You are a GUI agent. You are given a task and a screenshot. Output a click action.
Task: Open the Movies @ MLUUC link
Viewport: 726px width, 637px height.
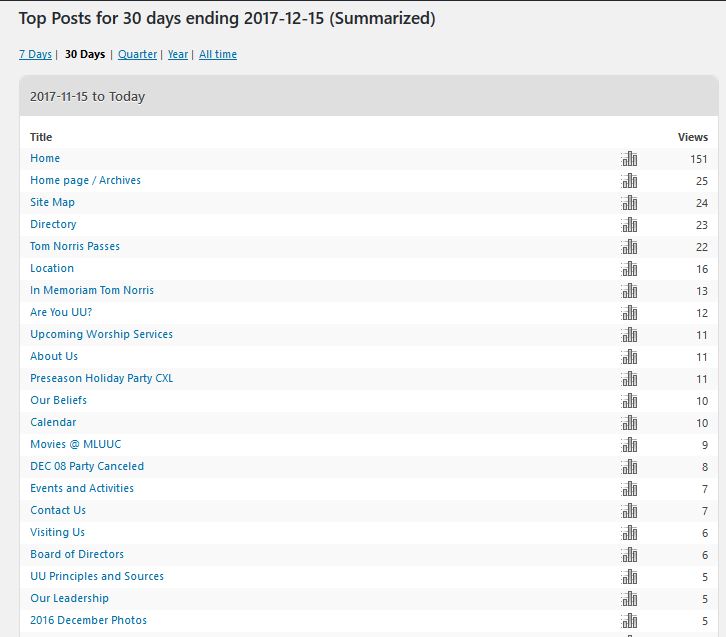pos(75,444)
